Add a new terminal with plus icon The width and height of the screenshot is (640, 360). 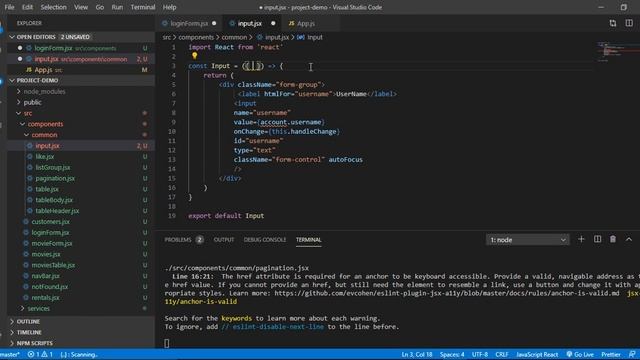(581, 240)
